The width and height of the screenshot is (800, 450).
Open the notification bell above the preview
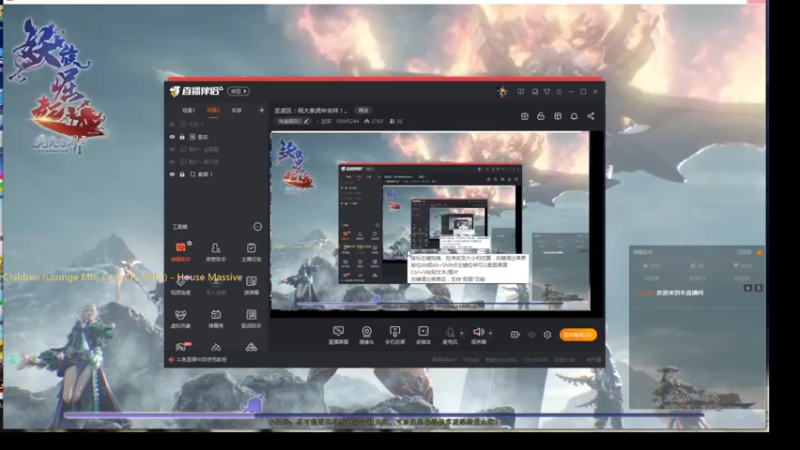(574, 116)
